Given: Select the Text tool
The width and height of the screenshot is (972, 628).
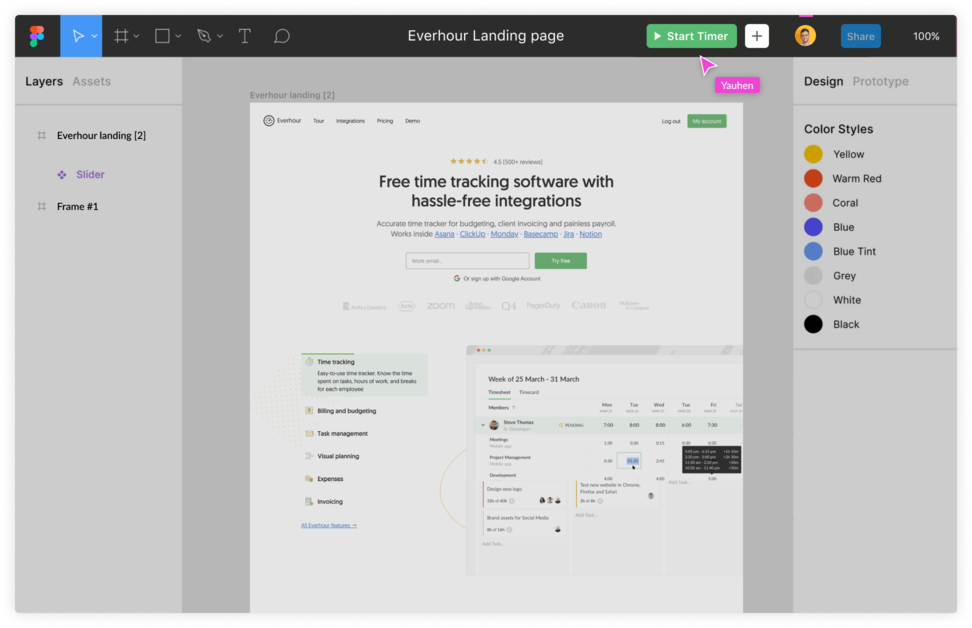Looking at the screenshot, I should pos(243,35).
